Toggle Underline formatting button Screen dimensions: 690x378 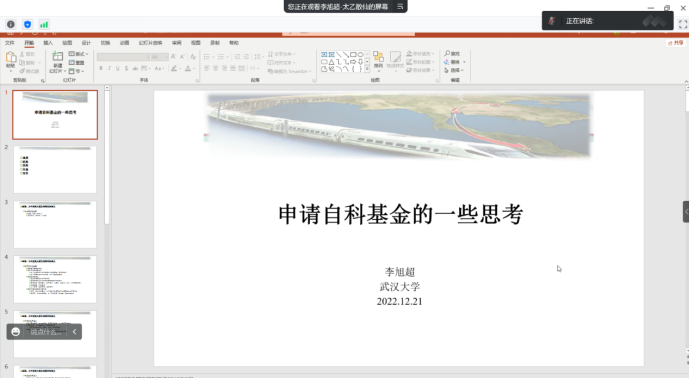point(117,68)
